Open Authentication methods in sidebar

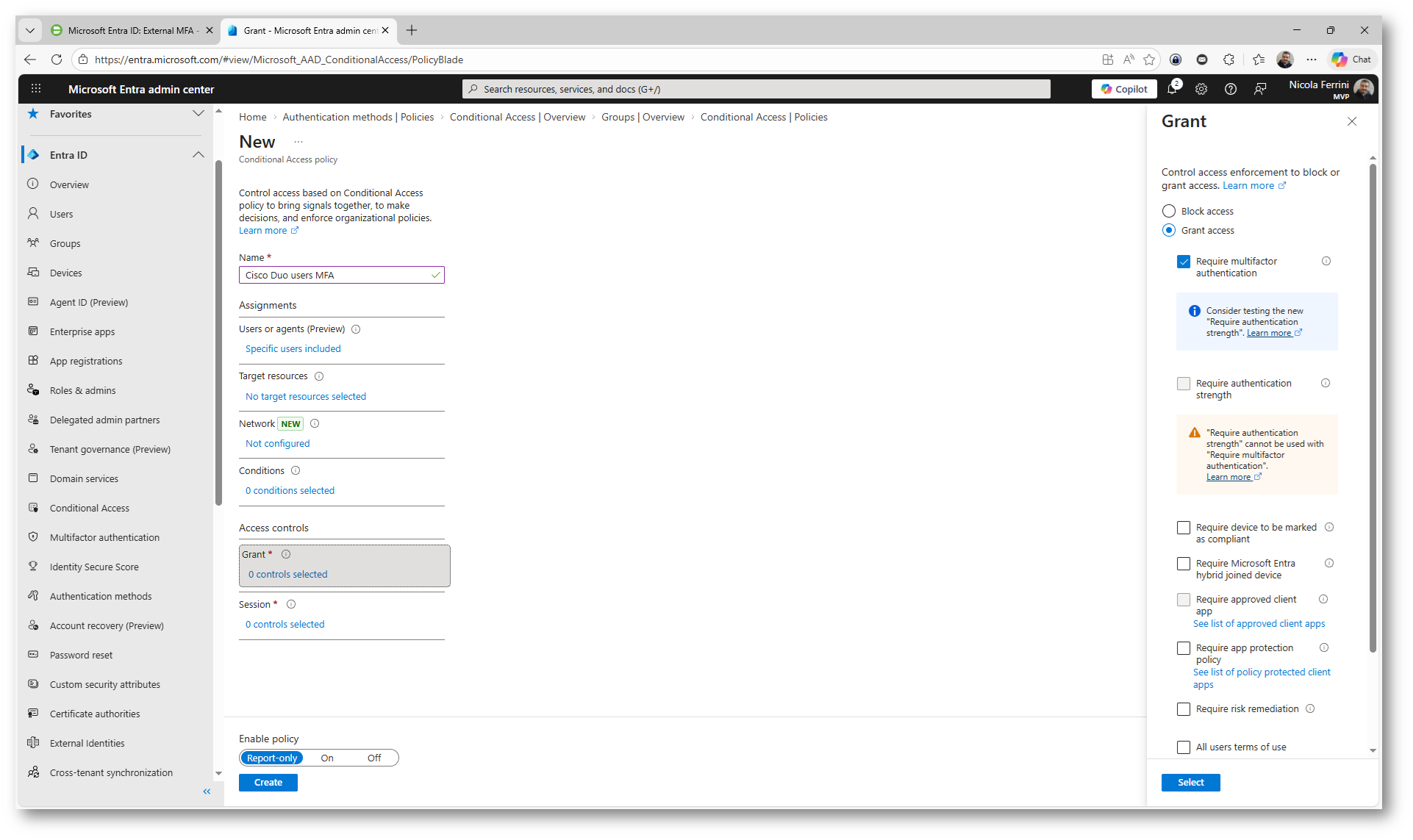(101, 596)
